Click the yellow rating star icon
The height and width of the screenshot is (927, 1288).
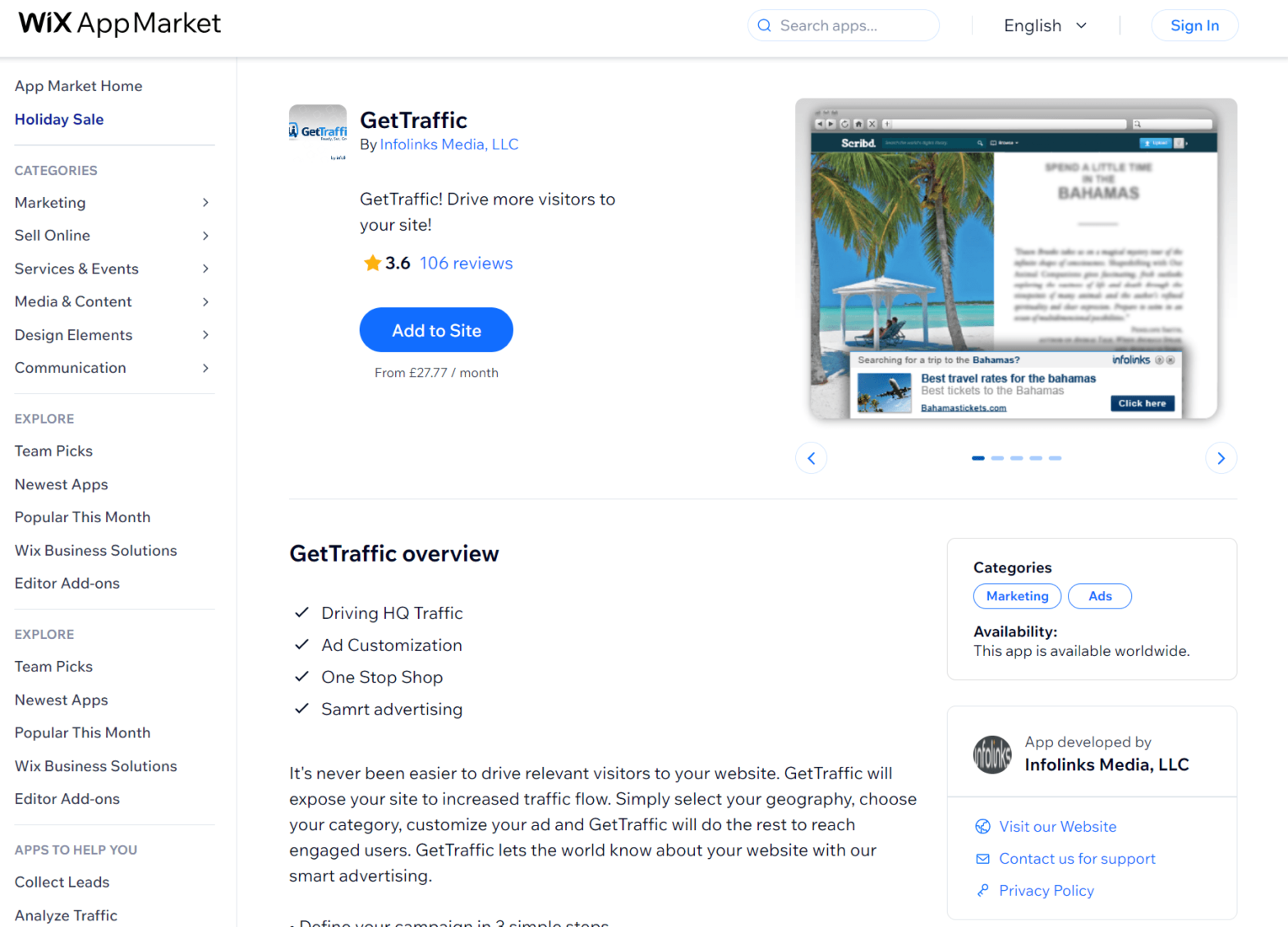[372, 263]
